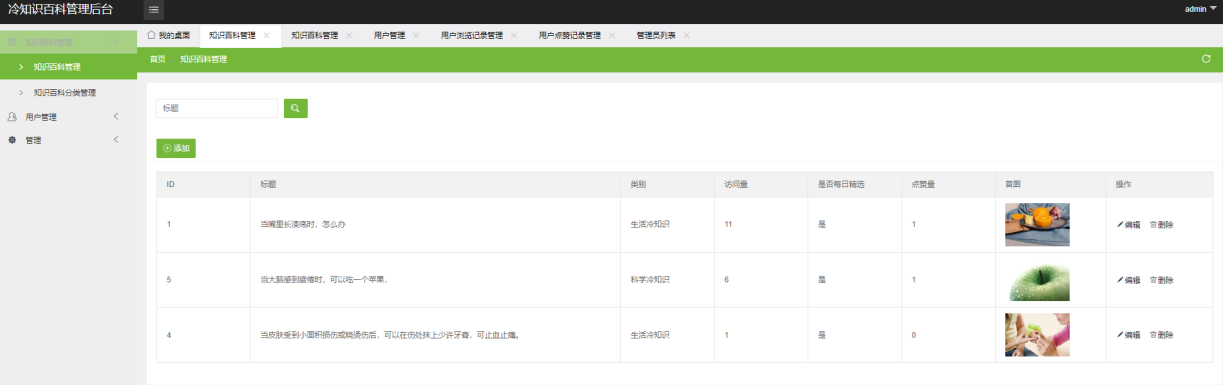Close the 用户点赞记录管理 tab

pos(612,36)
